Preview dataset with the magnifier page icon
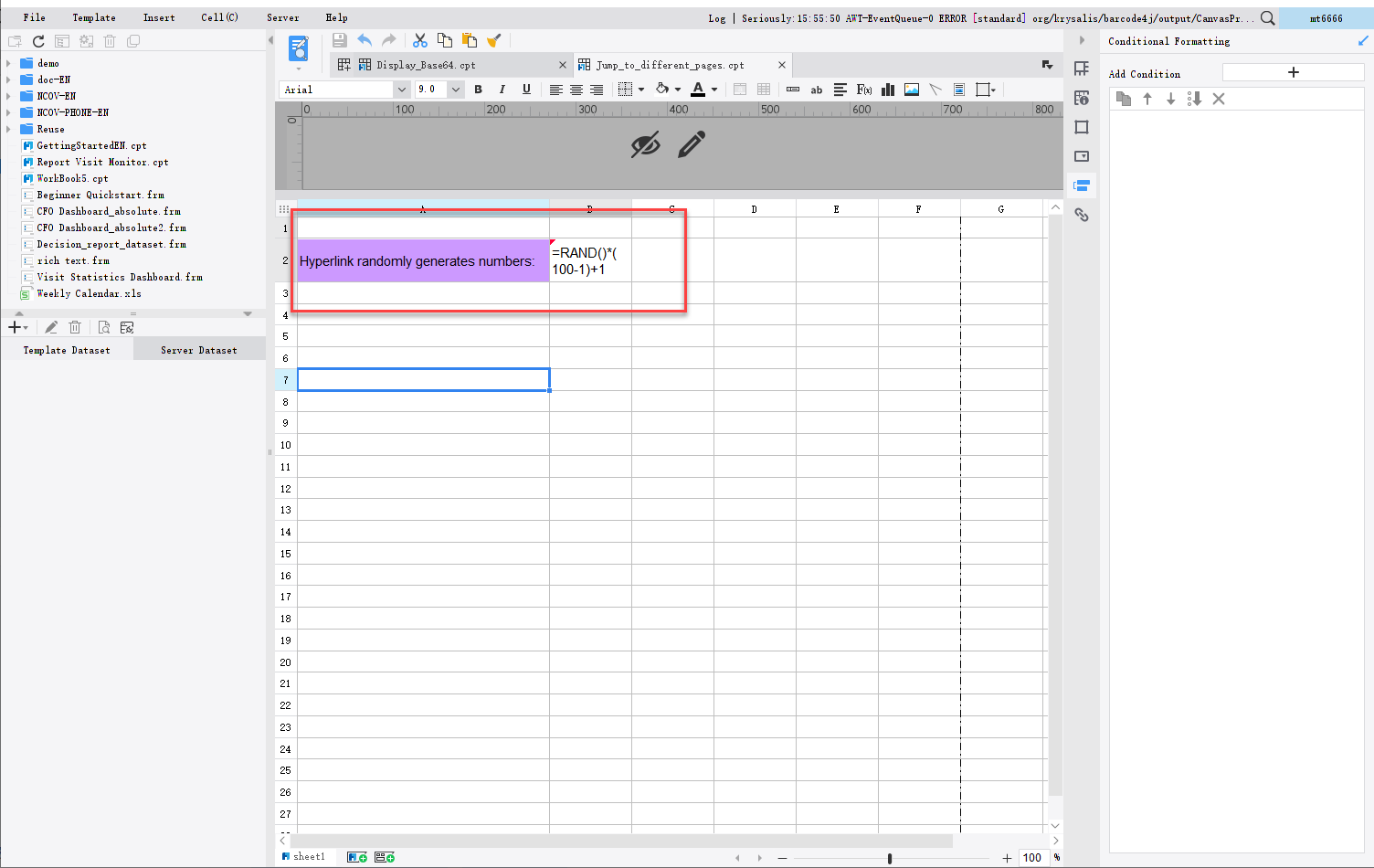1374x868 pixels. pos(103,327)
